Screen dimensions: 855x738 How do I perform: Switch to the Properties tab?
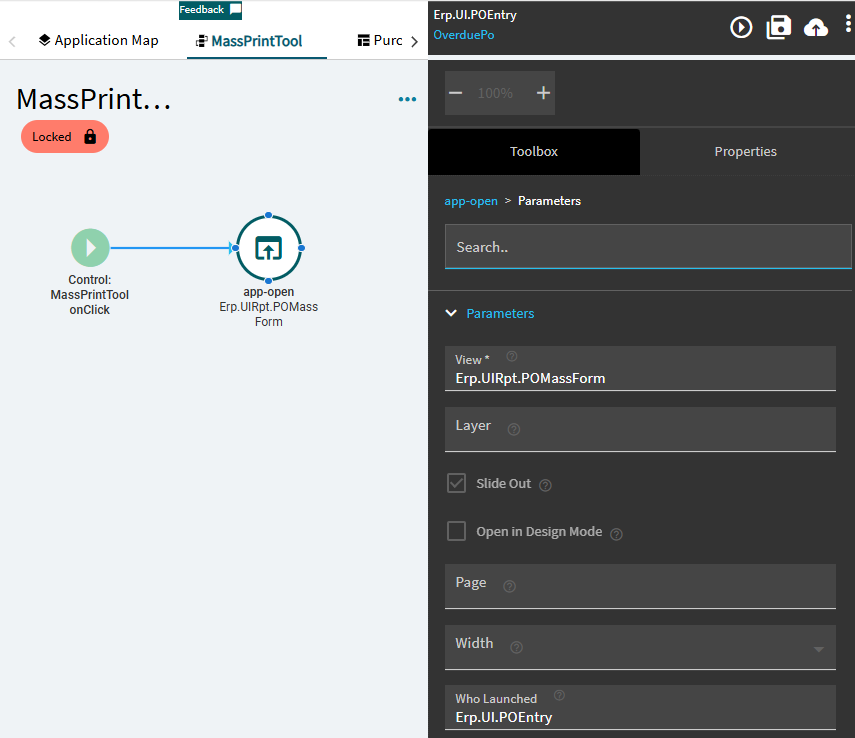tap(745, 152)
